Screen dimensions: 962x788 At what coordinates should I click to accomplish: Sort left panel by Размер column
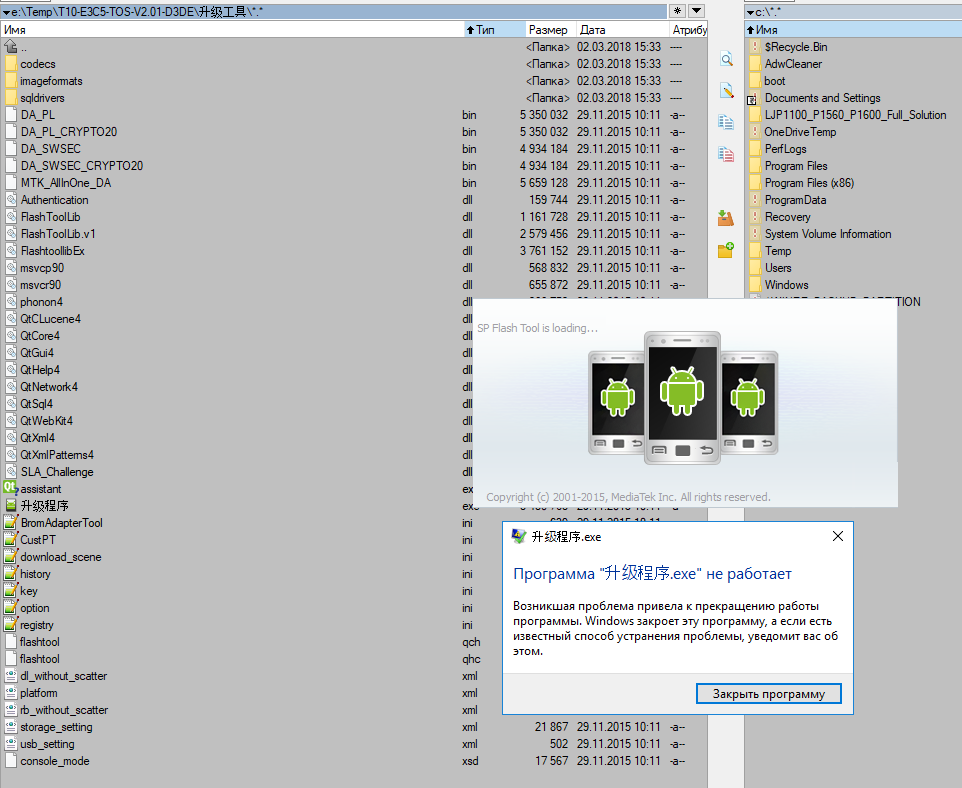coord(548,30)
